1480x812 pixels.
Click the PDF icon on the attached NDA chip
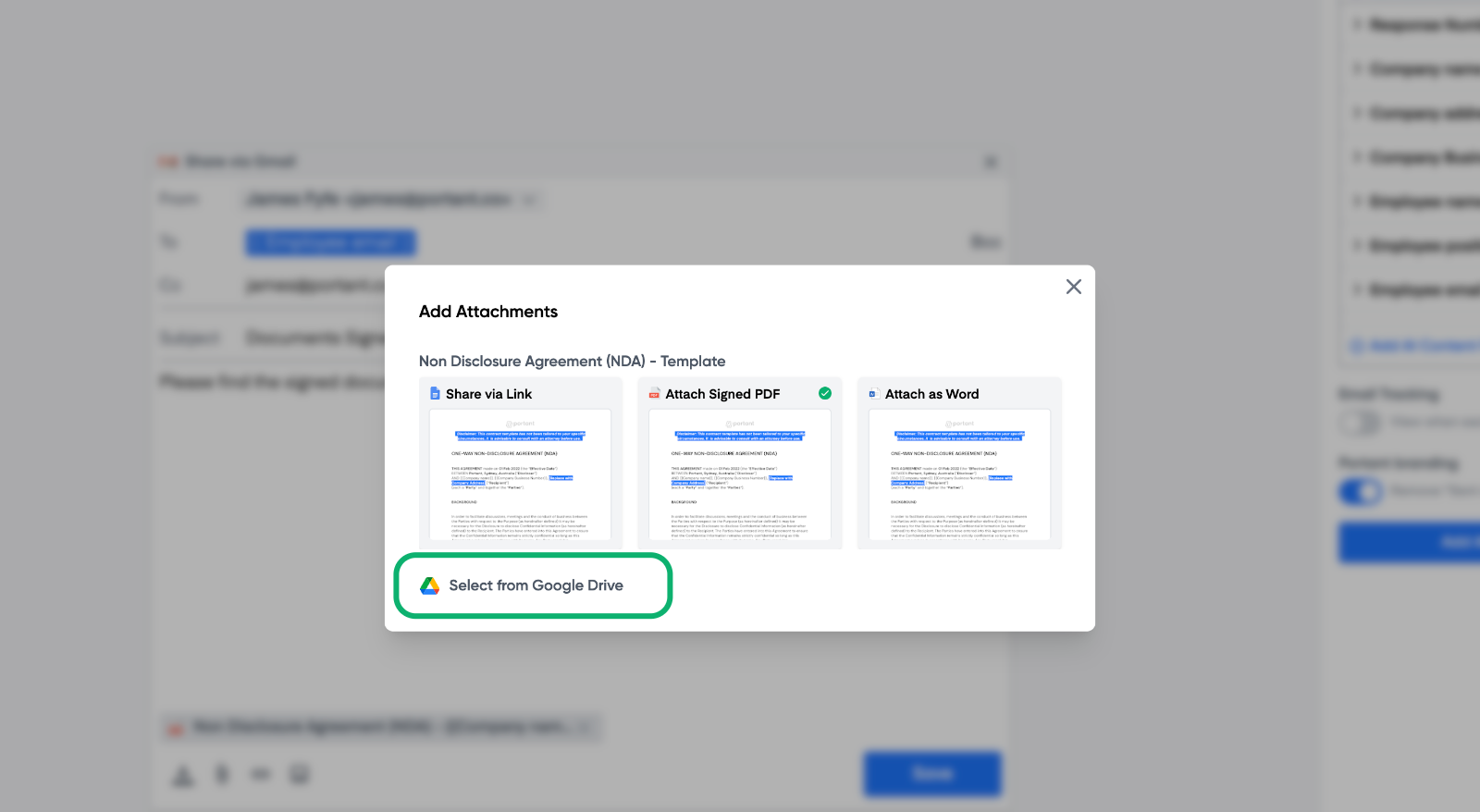pos(175,728)
